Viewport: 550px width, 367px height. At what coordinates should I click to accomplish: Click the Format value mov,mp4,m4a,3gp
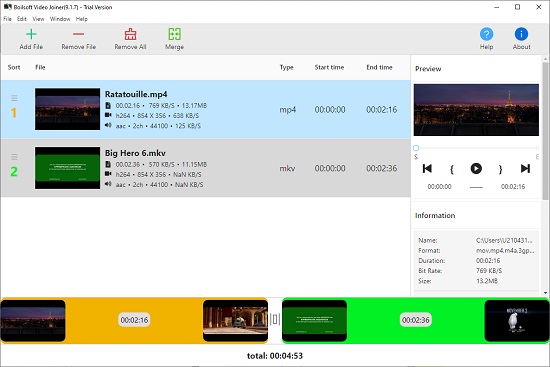505,251
